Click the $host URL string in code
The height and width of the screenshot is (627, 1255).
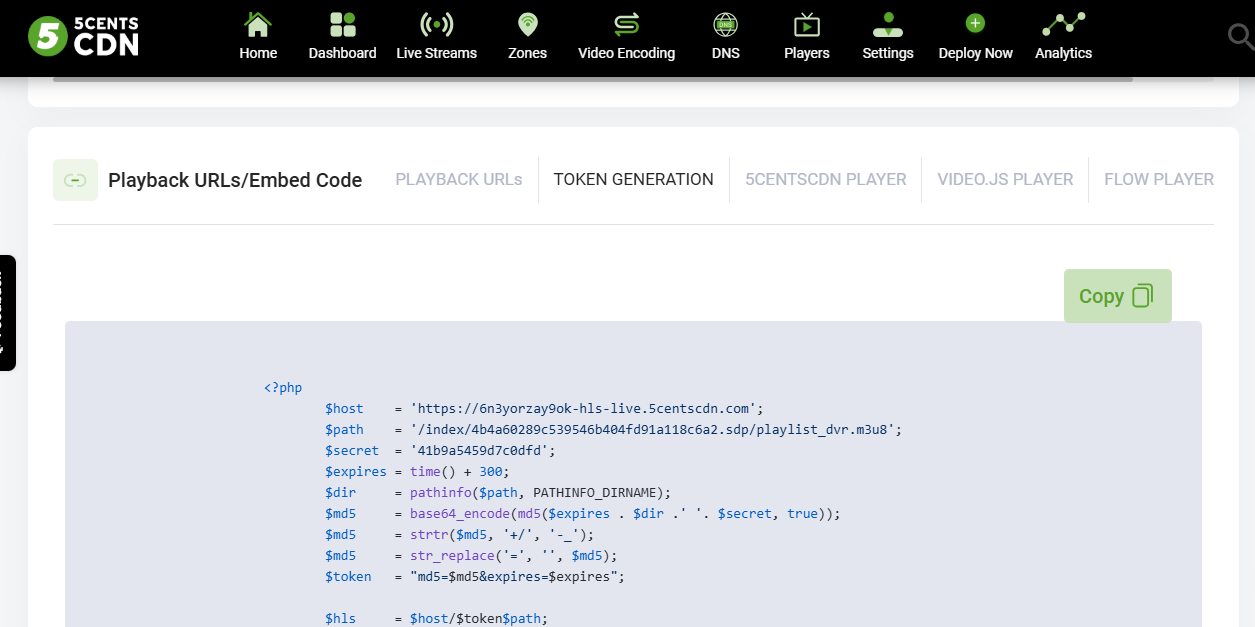587,408
